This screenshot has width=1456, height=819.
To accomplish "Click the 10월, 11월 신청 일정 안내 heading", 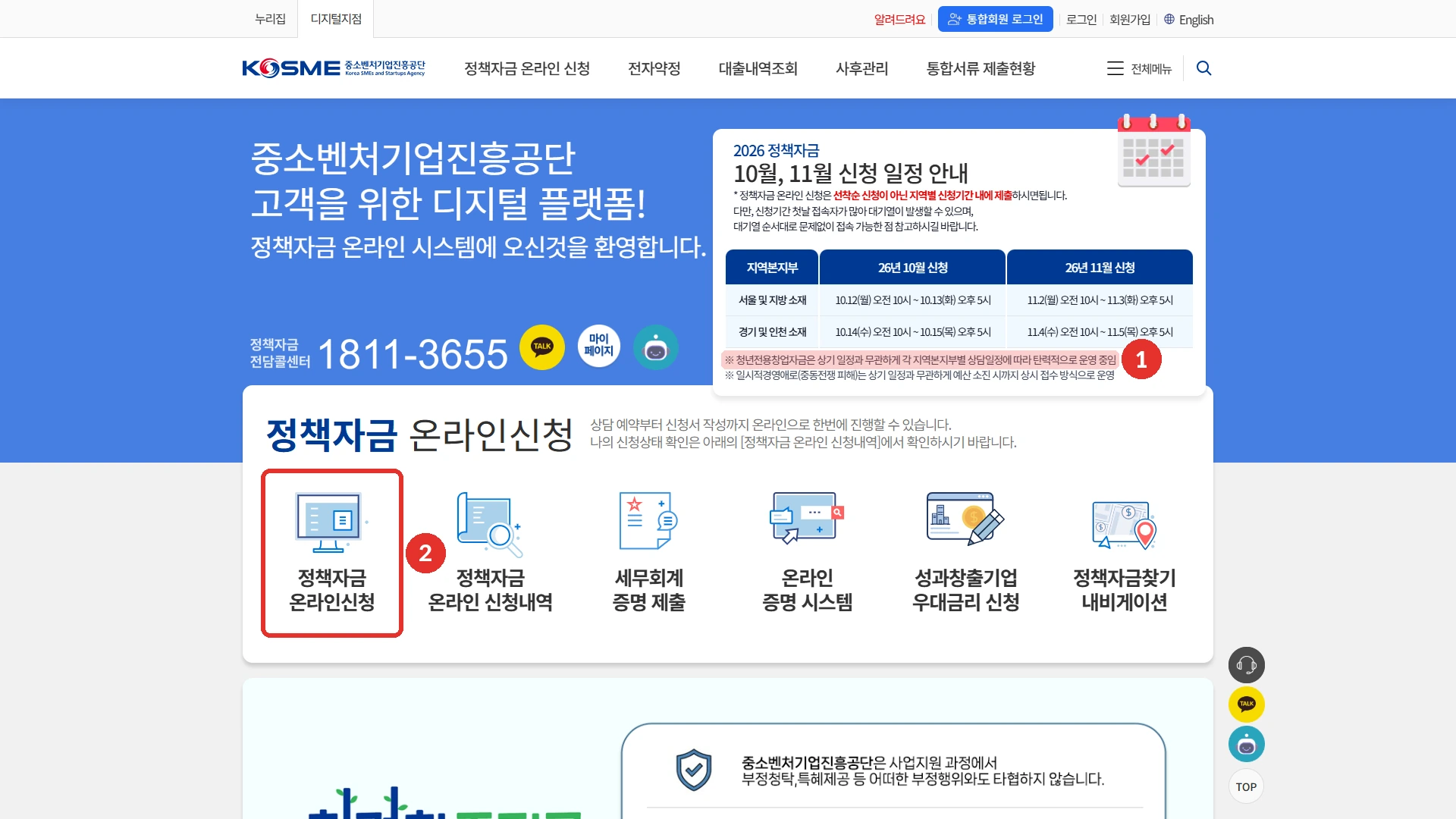I will click(851, 174).
